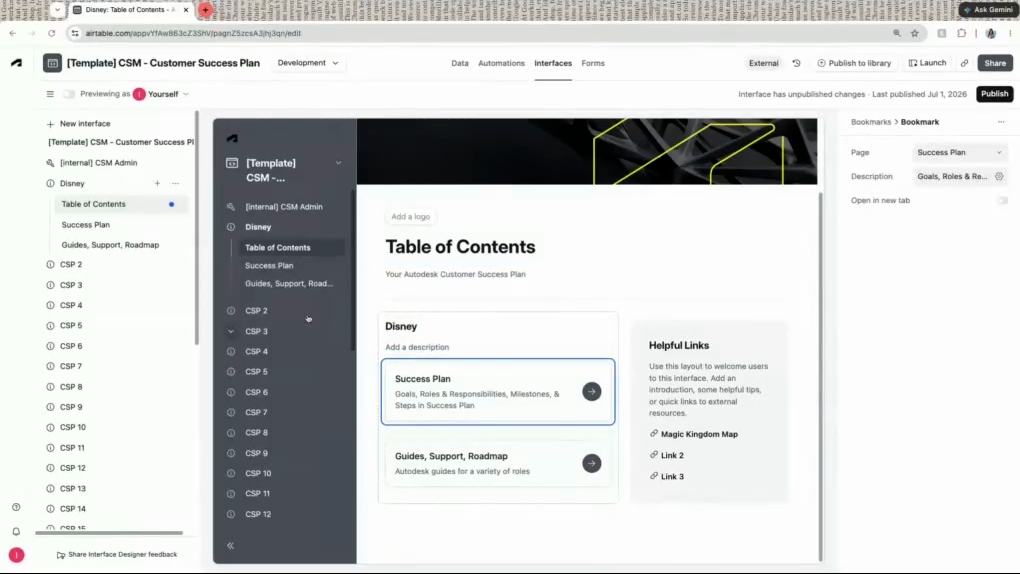
Task: Select CSP 7 in the interface list
Action: [71, 366]
